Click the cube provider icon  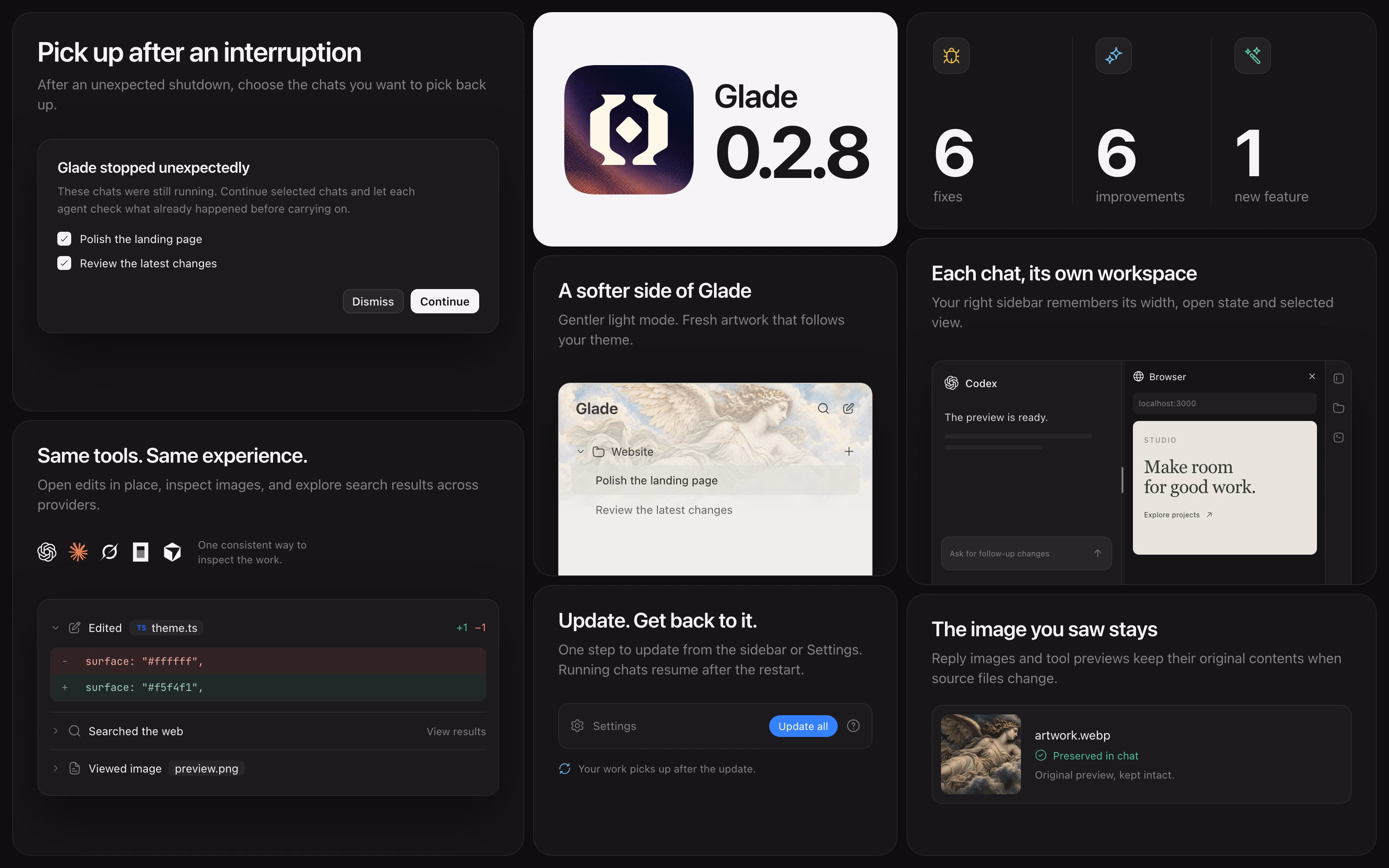(172, 552)
